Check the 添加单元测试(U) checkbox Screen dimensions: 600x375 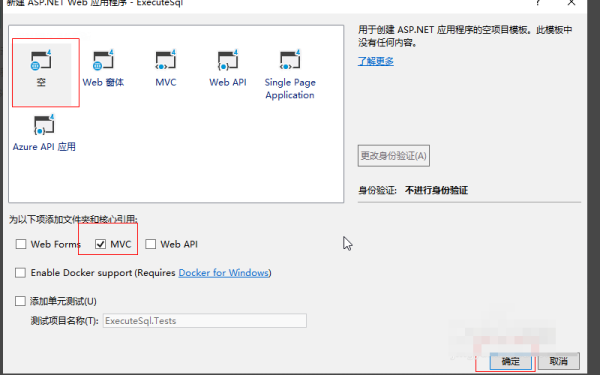pos(20,301)
